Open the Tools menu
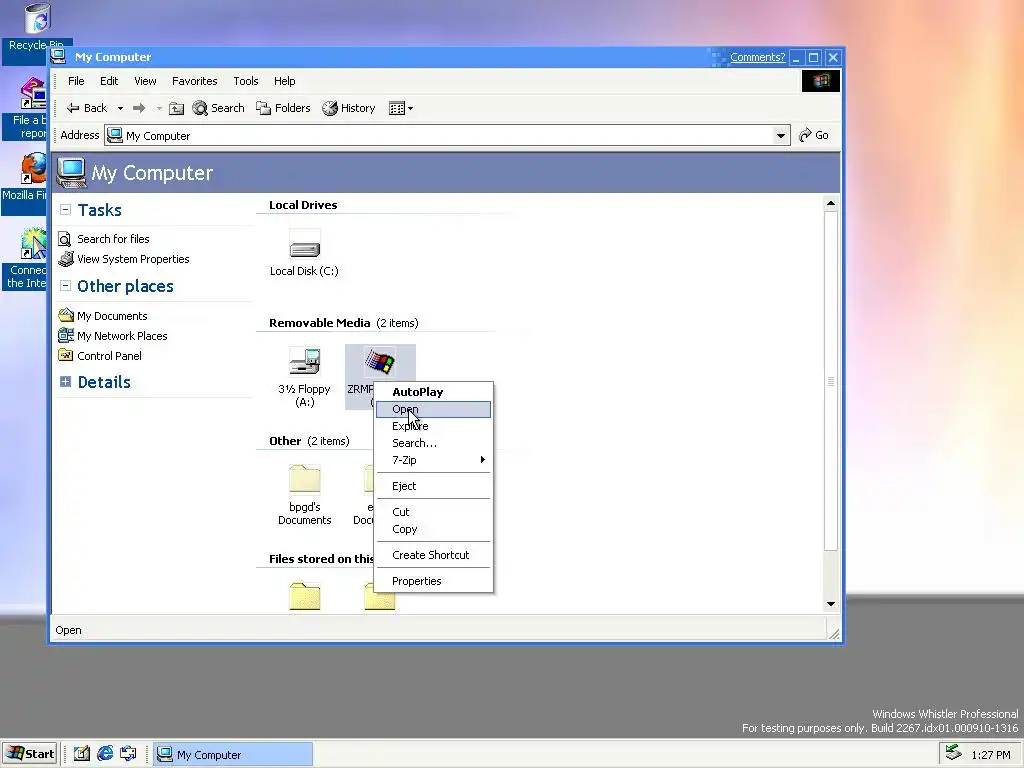This screenshot has height=768, width=1024. click(246, 81)
